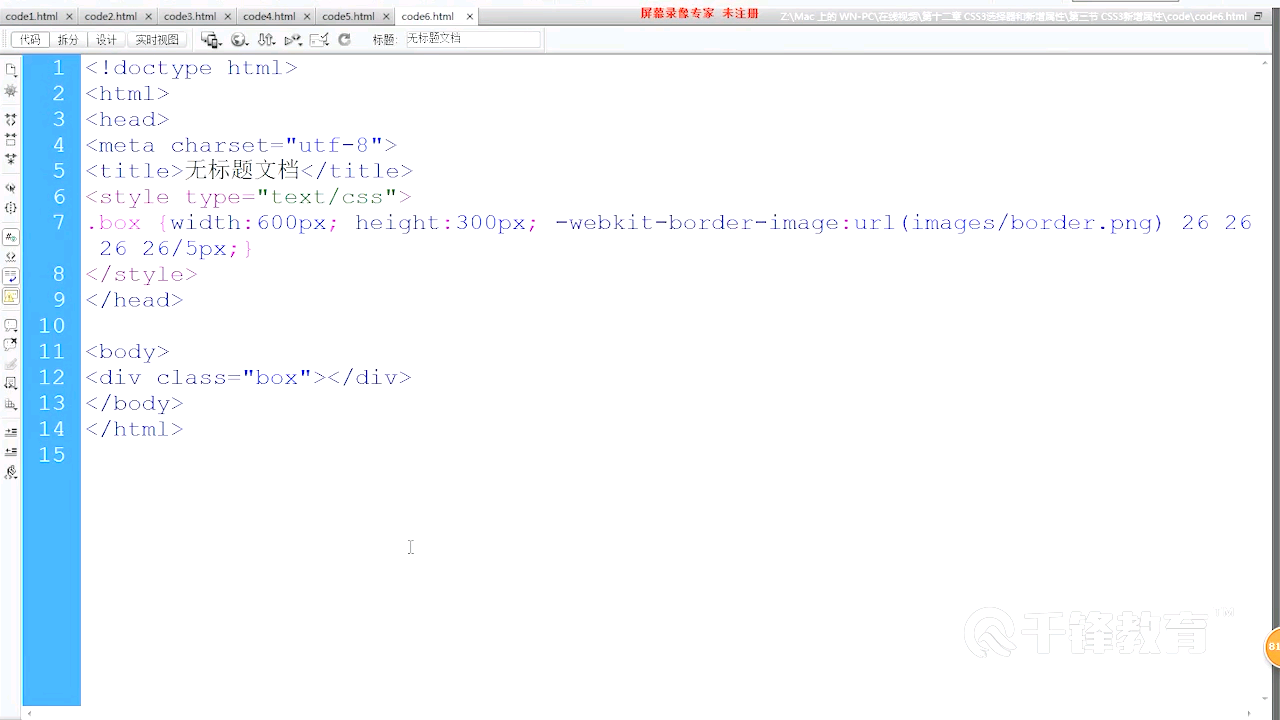Close the code2.html tab
1280x720 pixels.
pyautogui.click(x=148, y=17)
